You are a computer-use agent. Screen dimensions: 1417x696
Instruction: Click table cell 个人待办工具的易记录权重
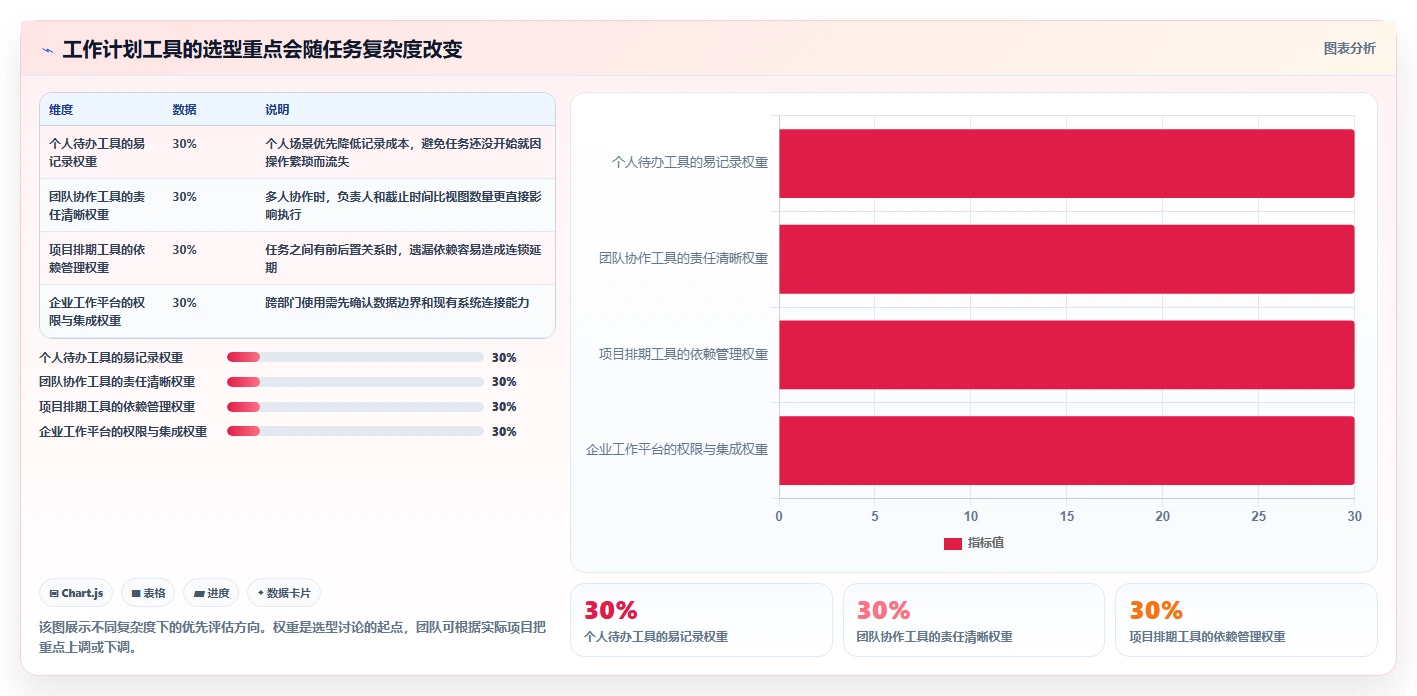click(x=101, y=152)
